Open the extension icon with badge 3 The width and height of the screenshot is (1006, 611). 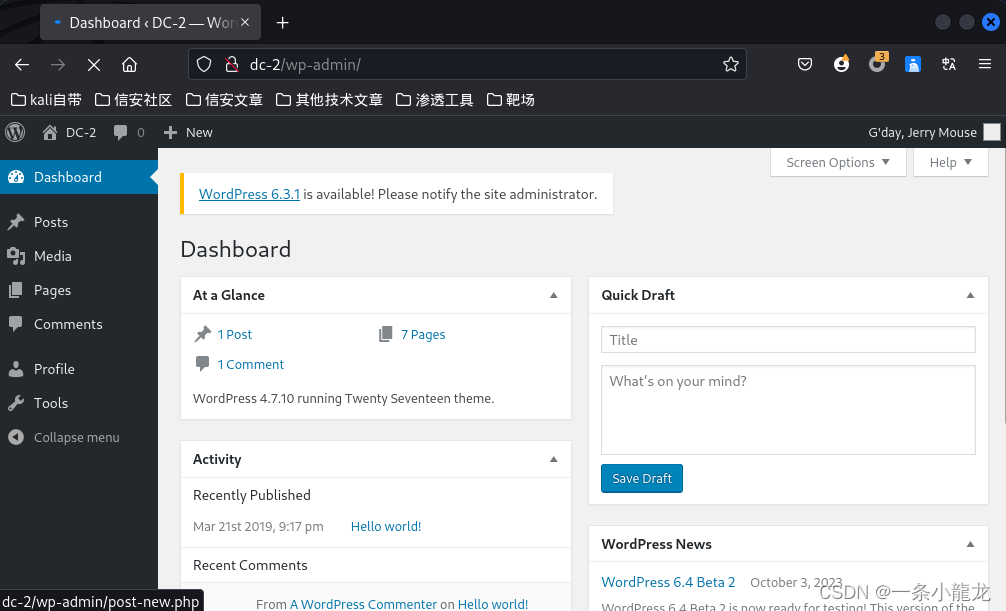tap(877, 64)
